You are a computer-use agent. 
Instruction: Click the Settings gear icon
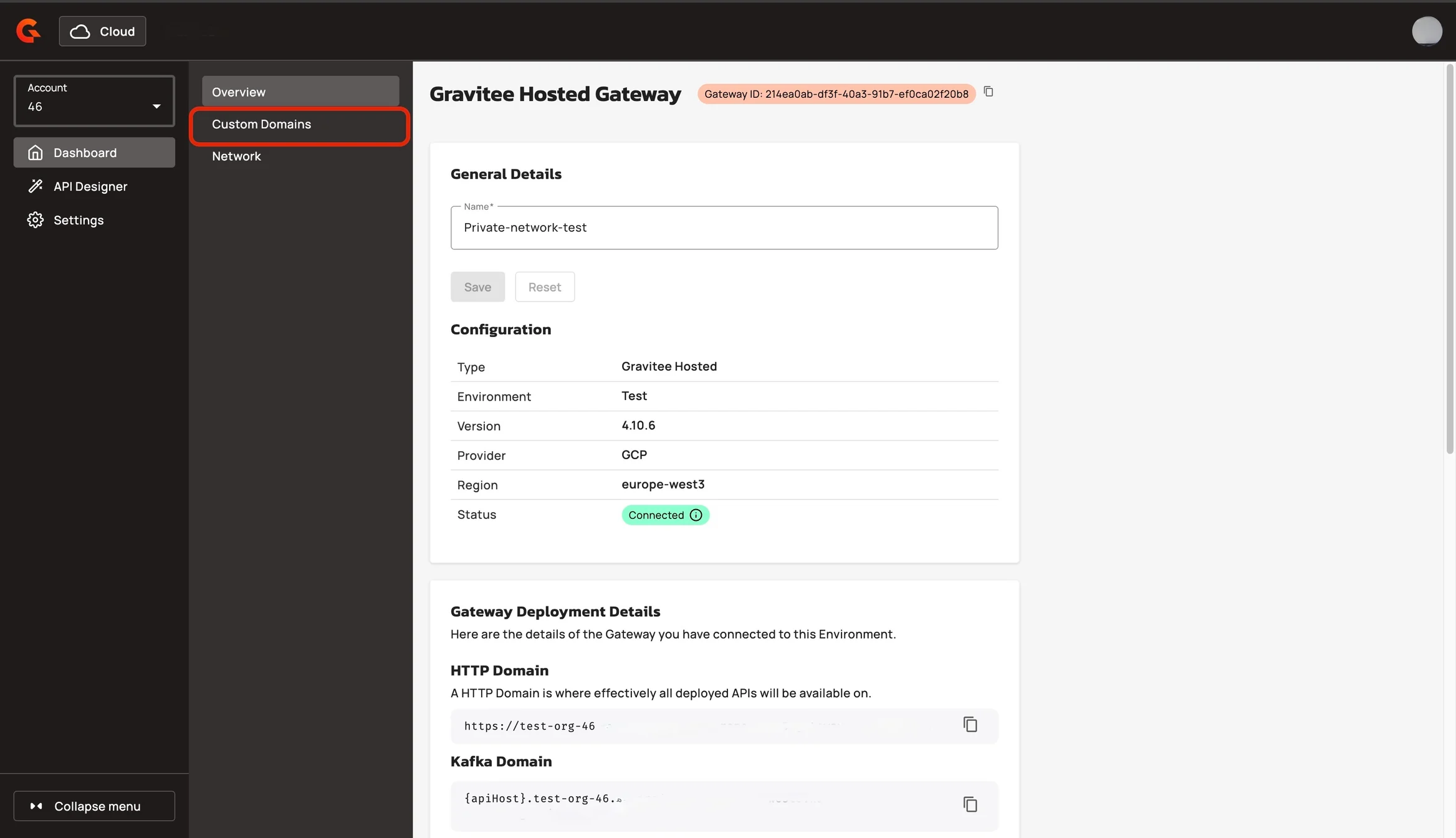(36, 220)
